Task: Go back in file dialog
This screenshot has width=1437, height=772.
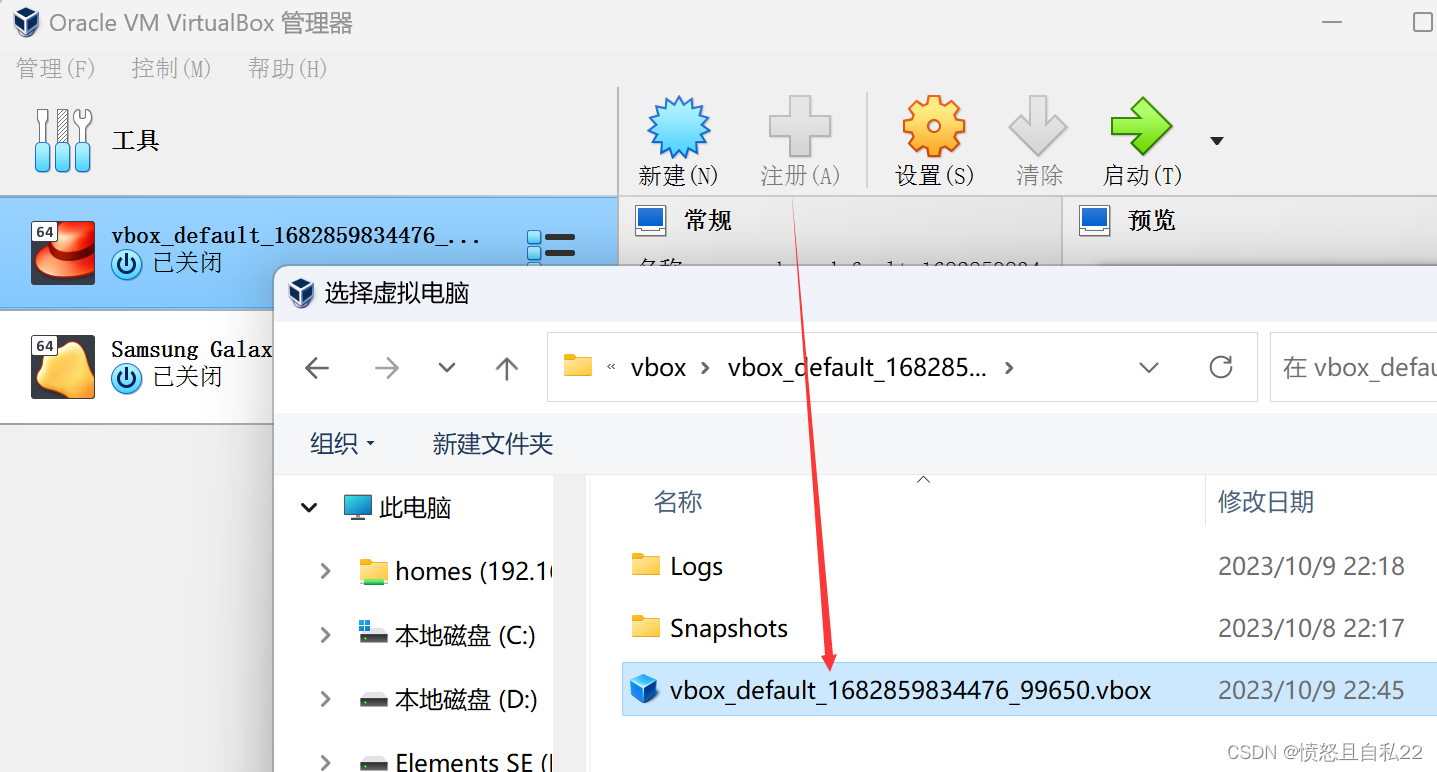Action: point(317,368)
